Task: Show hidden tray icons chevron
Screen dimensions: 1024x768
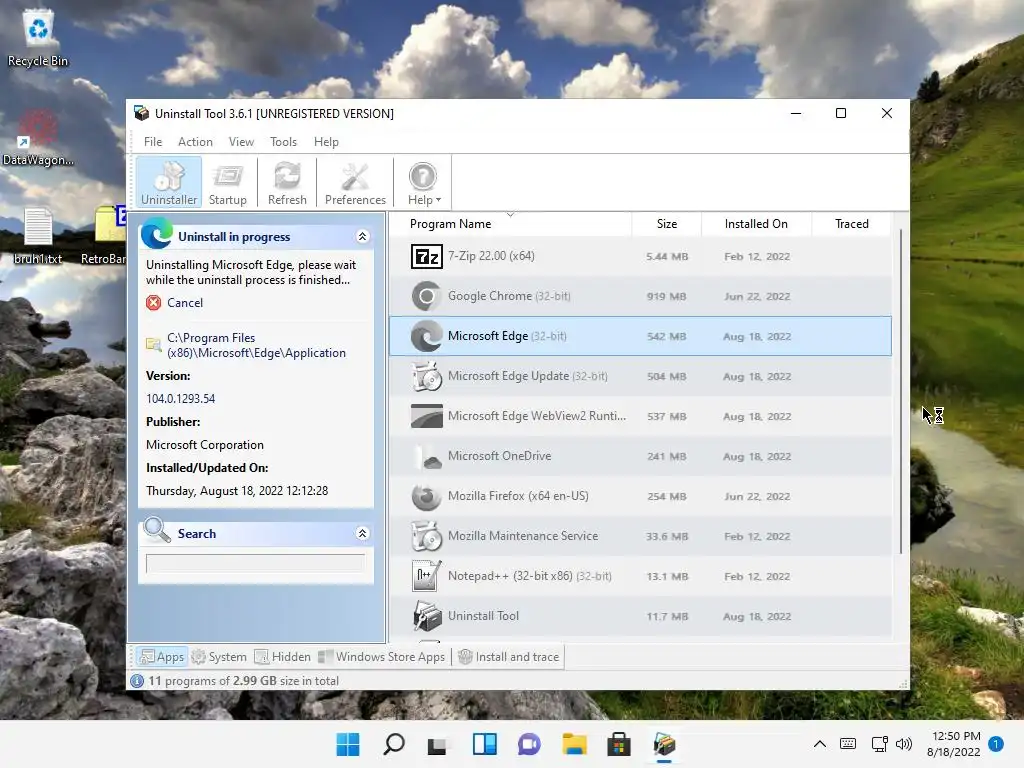Action: (x=820, y=744)
